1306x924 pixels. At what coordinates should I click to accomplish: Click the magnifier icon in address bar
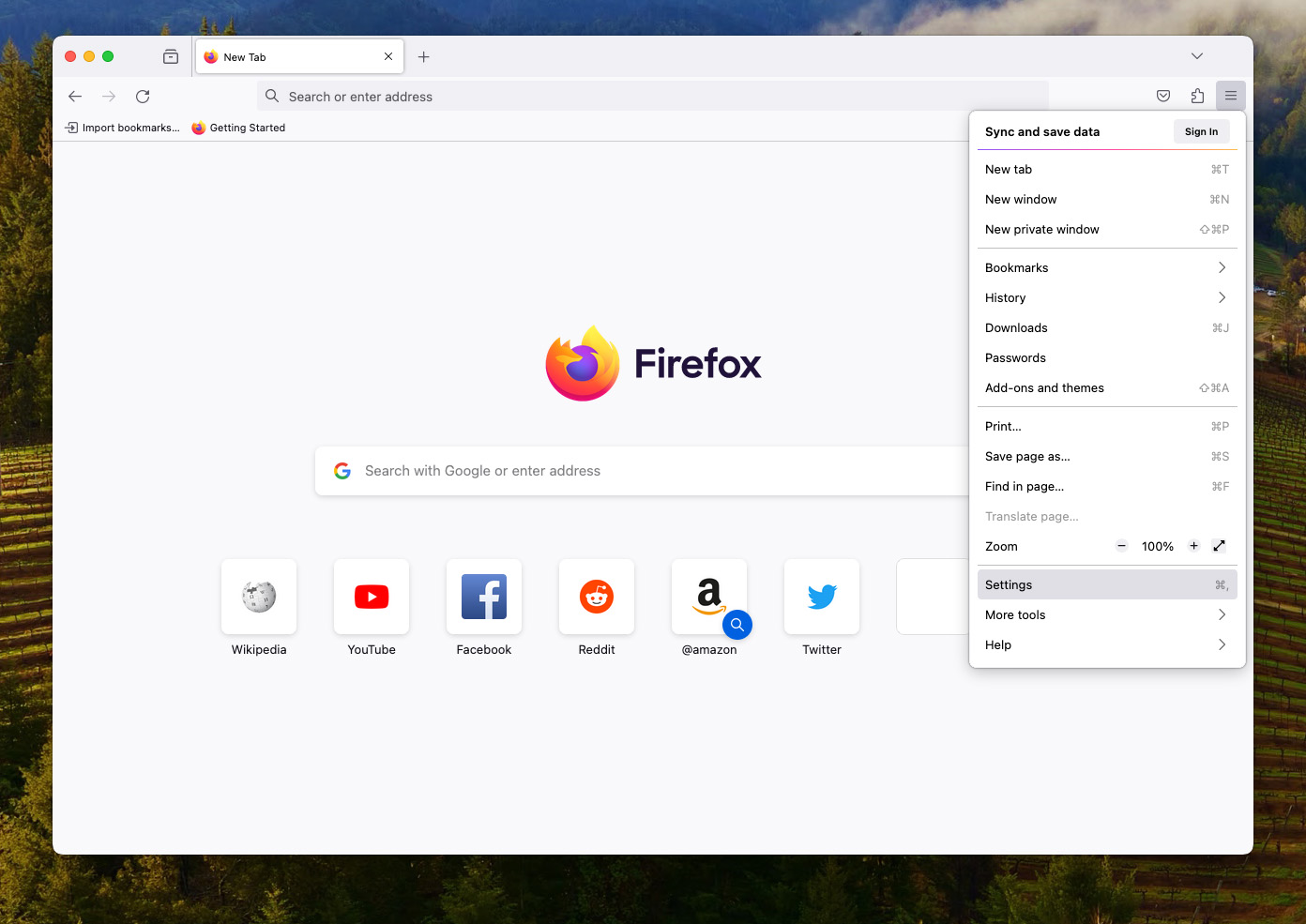(272, 96)
